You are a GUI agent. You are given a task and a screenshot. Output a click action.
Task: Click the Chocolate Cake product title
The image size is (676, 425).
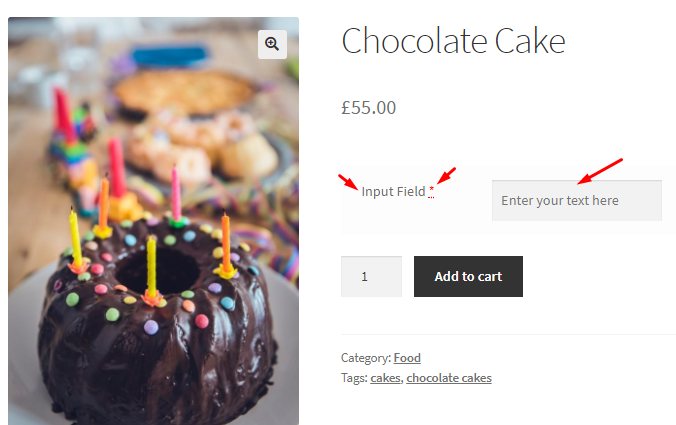(453, 41)
